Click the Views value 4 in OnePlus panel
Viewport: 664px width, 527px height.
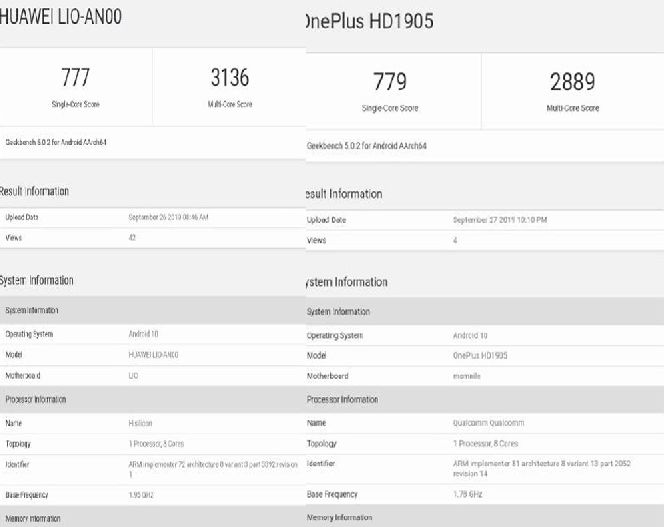click(x=455, y=240)
